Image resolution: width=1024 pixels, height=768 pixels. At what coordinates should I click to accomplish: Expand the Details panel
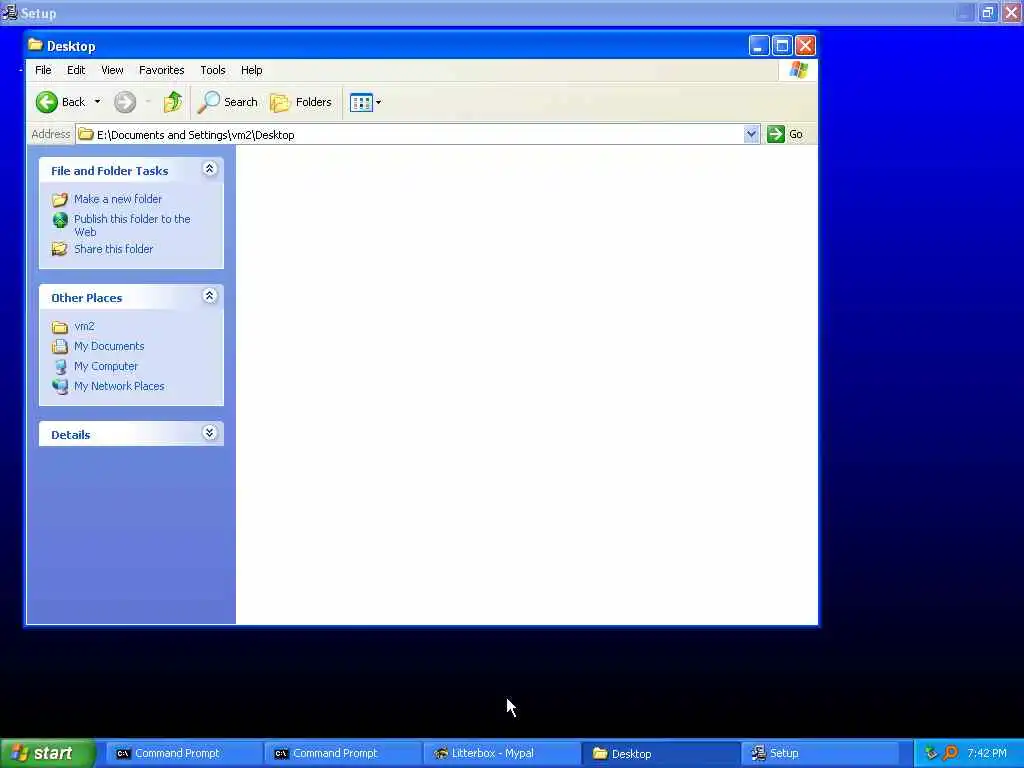click(x=210, y=433)
